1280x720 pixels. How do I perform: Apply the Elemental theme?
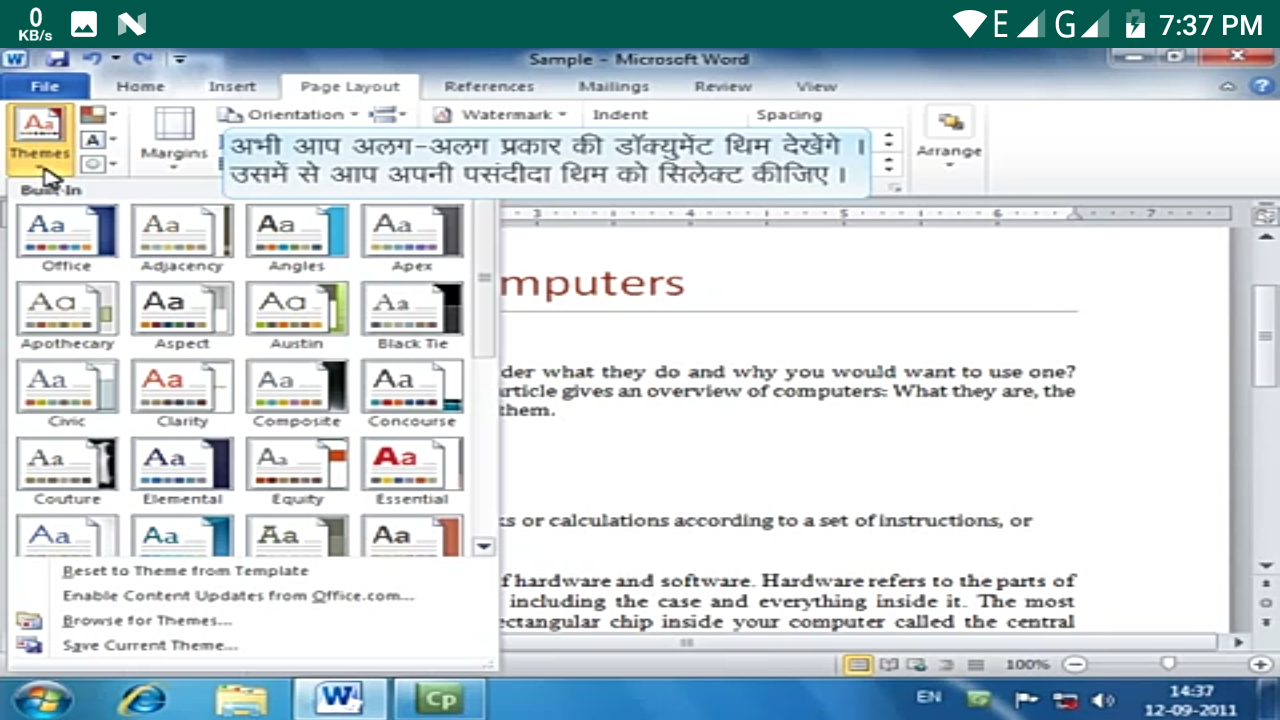(x=182, y=472)
